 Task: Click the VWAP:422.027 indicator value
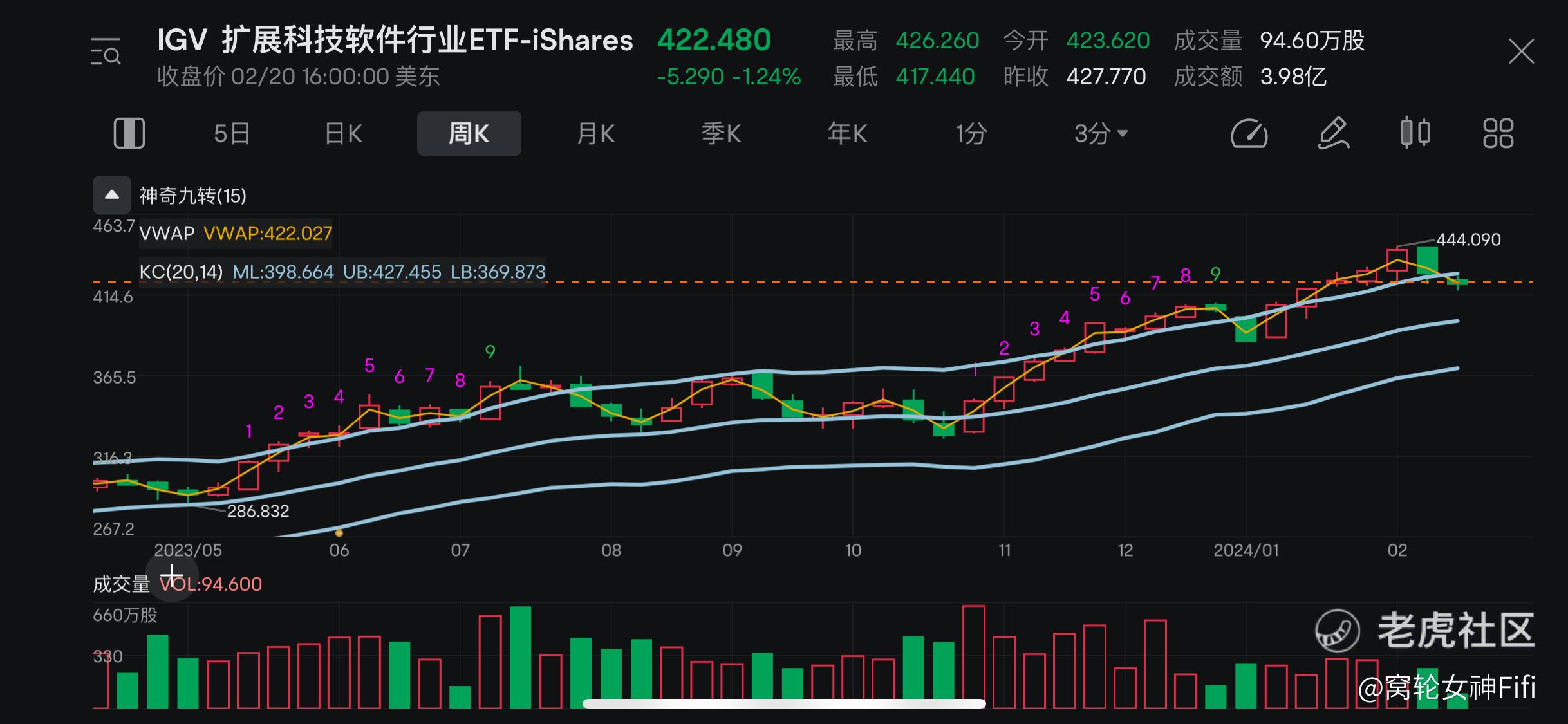click(x=268, y=233)
